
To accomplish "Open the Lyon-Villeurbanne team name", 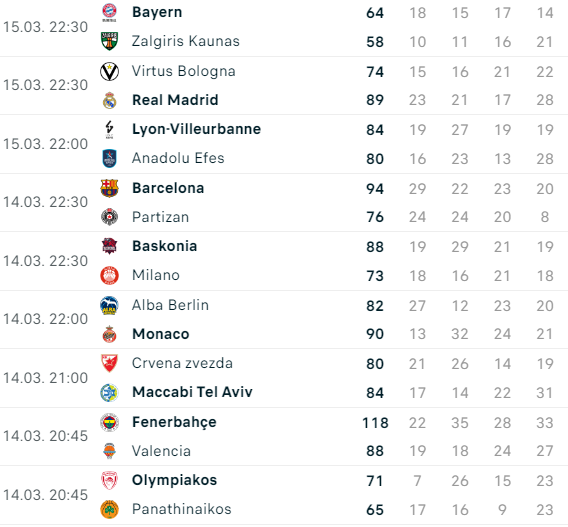I will pyautogui.click(x=196, y=129).
